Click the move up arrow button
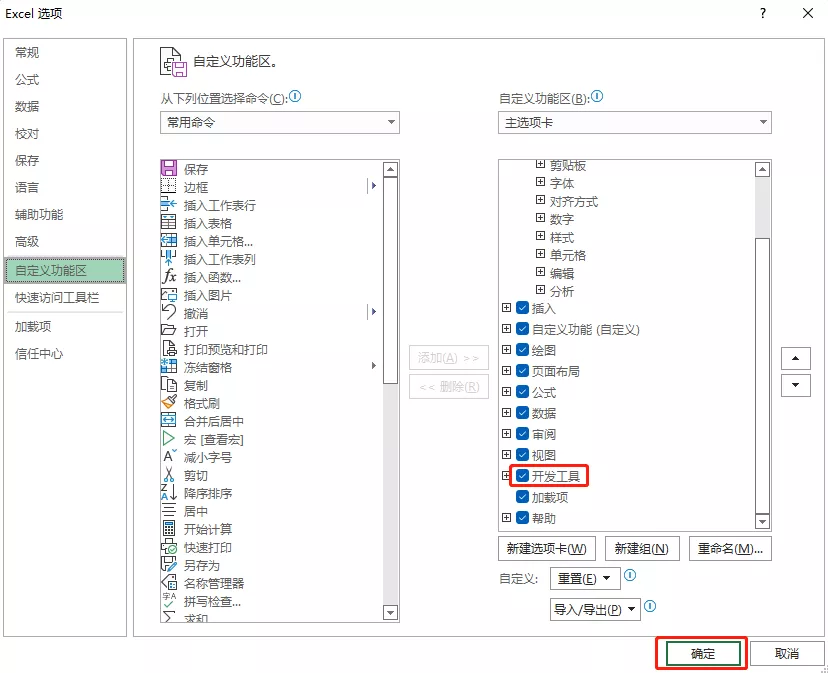 point(796,358)
